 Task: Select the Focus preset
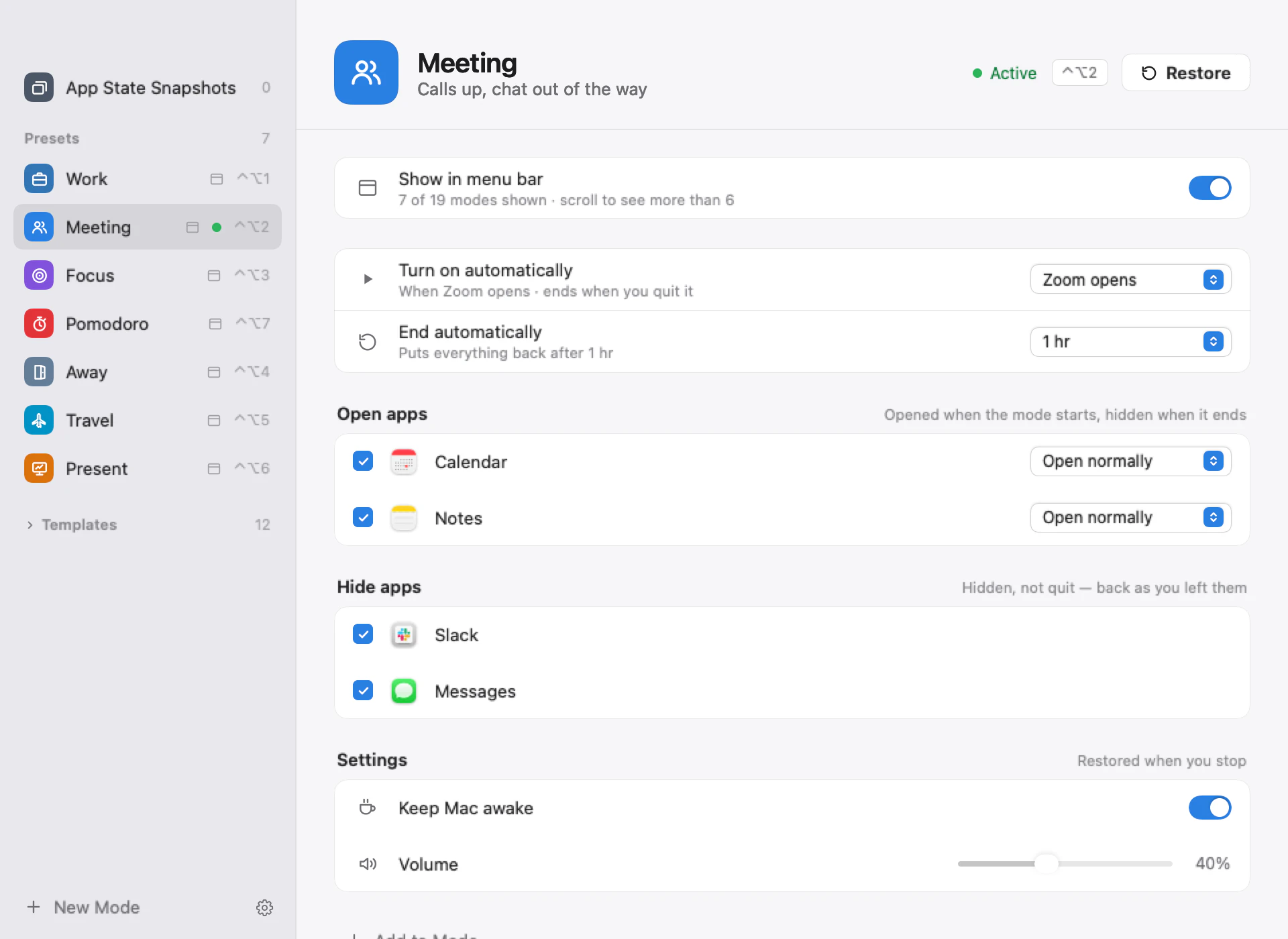coord(148,275)
